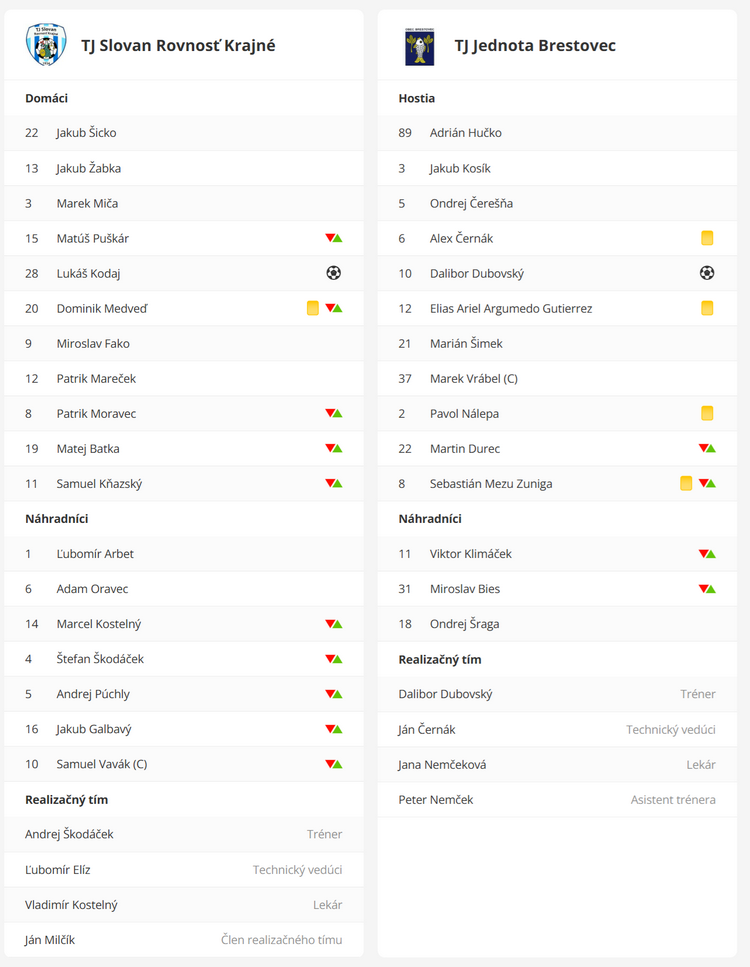Click coach Andrej Škodáček's staff row
The height and width of the screenshot is (967, 750).
(184, 834)
